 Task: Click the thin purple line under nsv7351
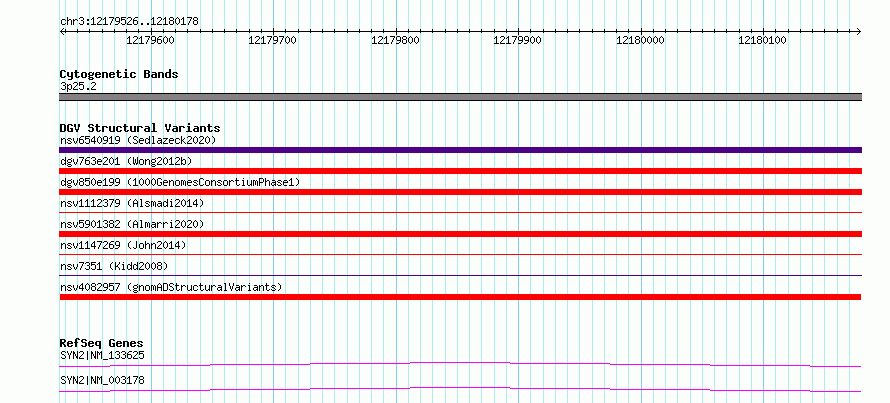coord(461,275)
